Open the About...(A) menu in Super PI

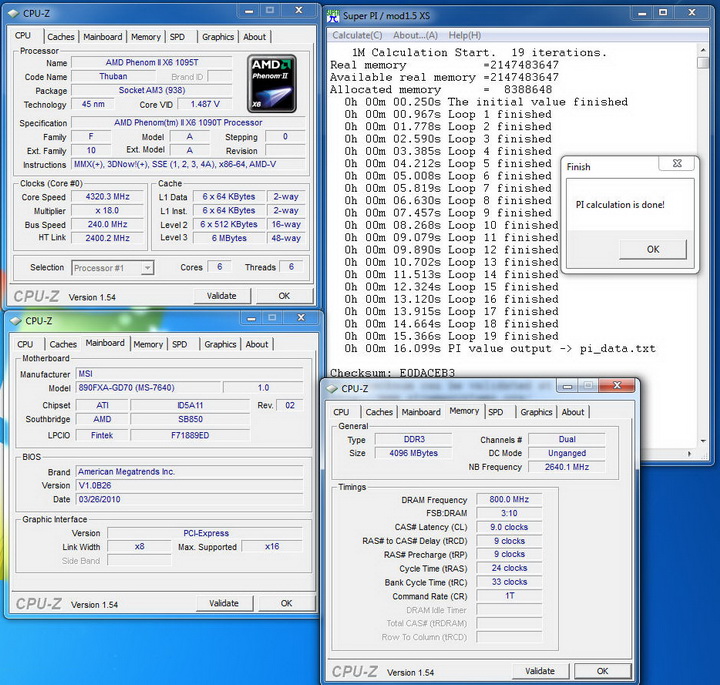click(x=416, y=36)
